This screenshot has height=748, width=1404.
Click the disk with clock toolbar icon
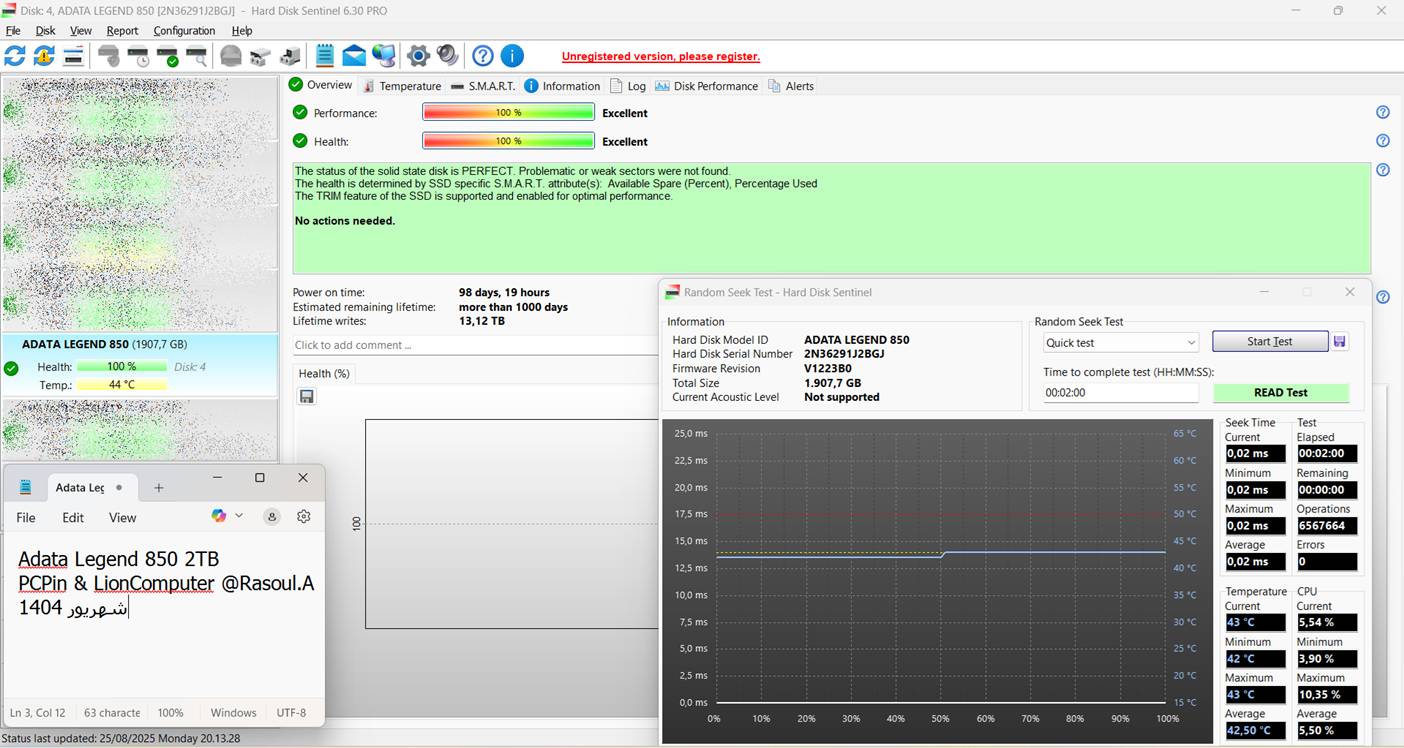[138, 56]
